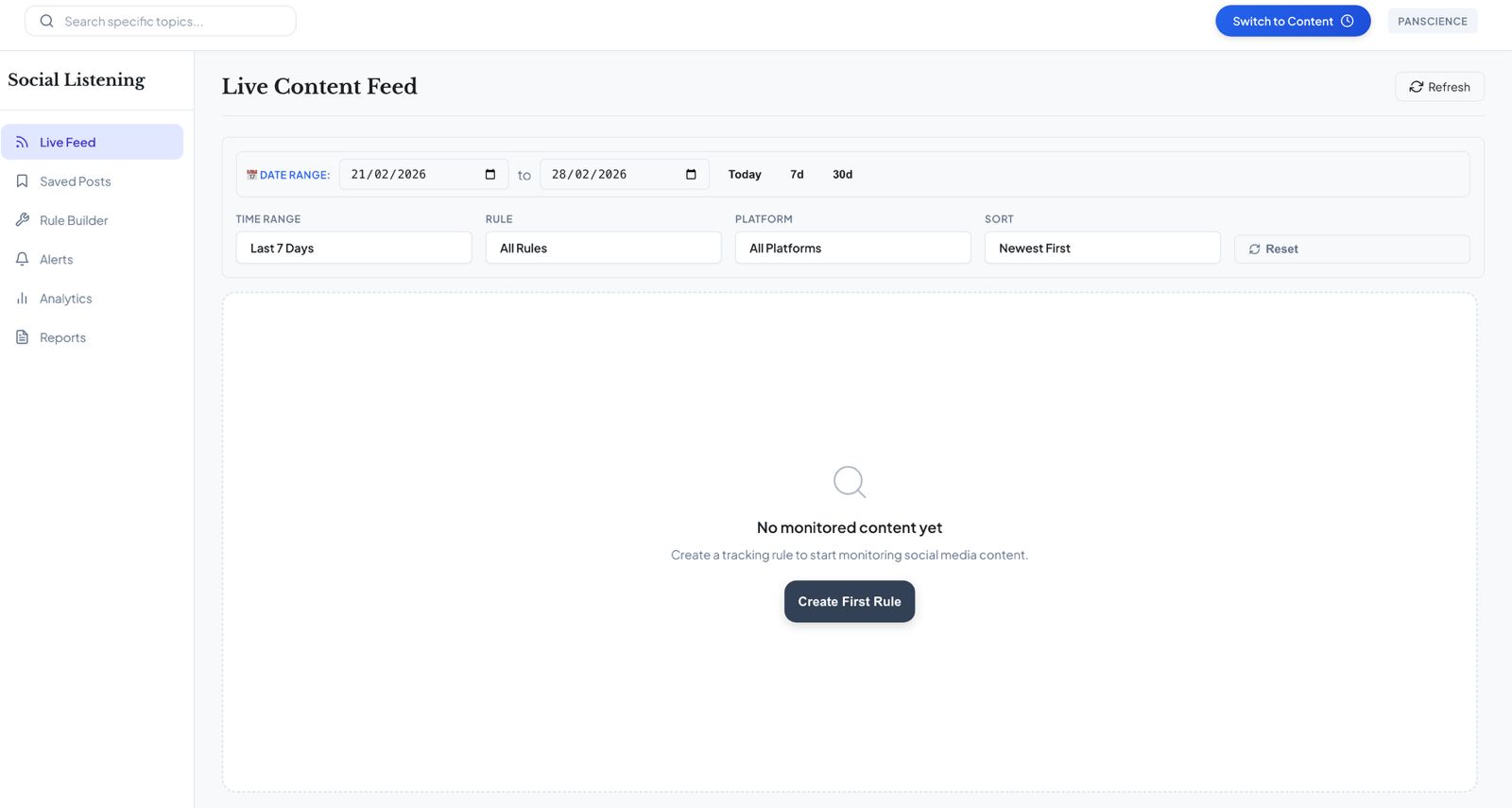Open the start date calendar picker icon

[490, 174]
